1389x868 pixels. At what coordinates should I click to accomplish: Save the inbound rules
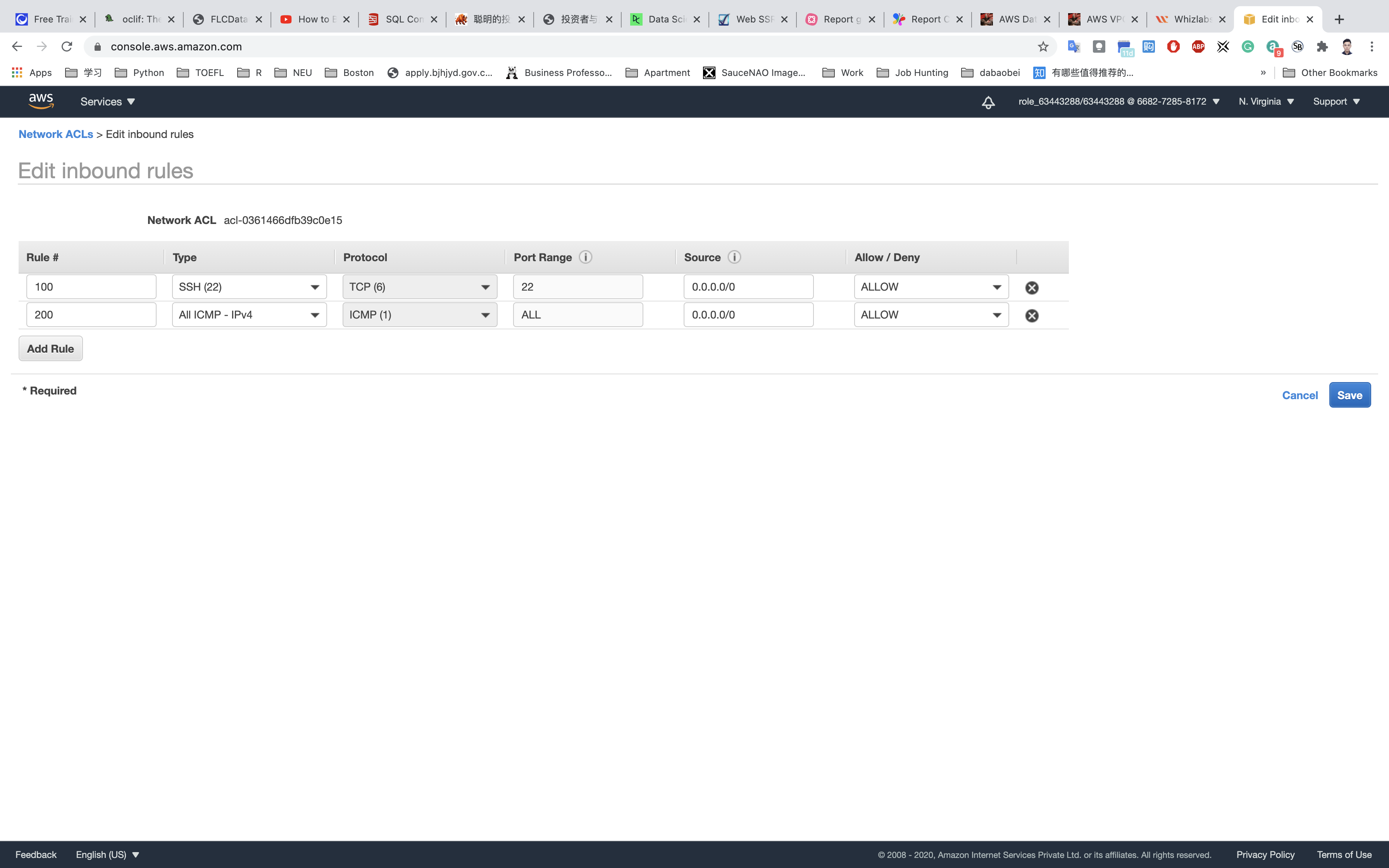point(1349,395)
